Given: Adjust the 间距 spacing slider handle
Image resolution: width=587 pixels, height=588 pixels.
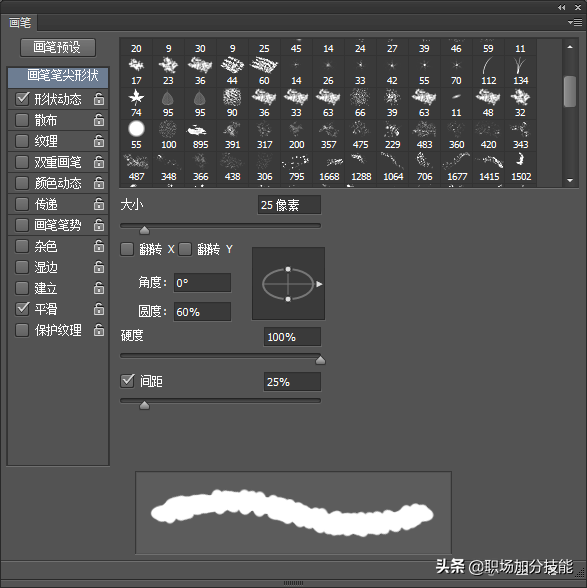Looking at the screenshot, I should click(x=144, y=405).
